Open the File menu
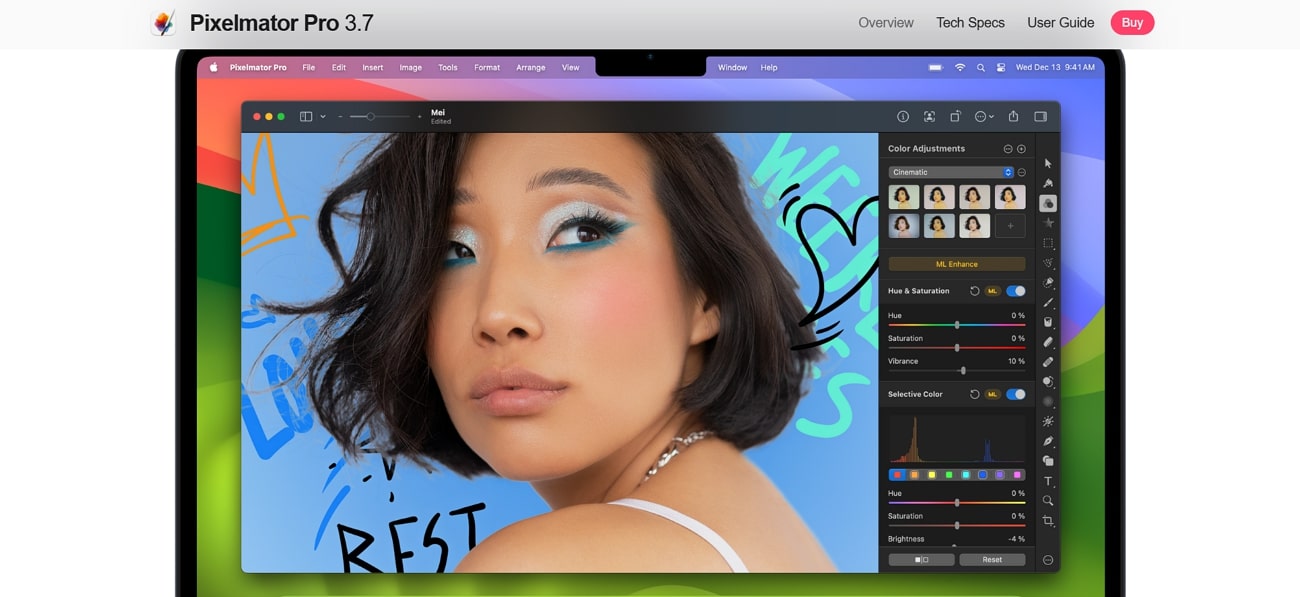Screen dimensions: 1300x597 309,68
